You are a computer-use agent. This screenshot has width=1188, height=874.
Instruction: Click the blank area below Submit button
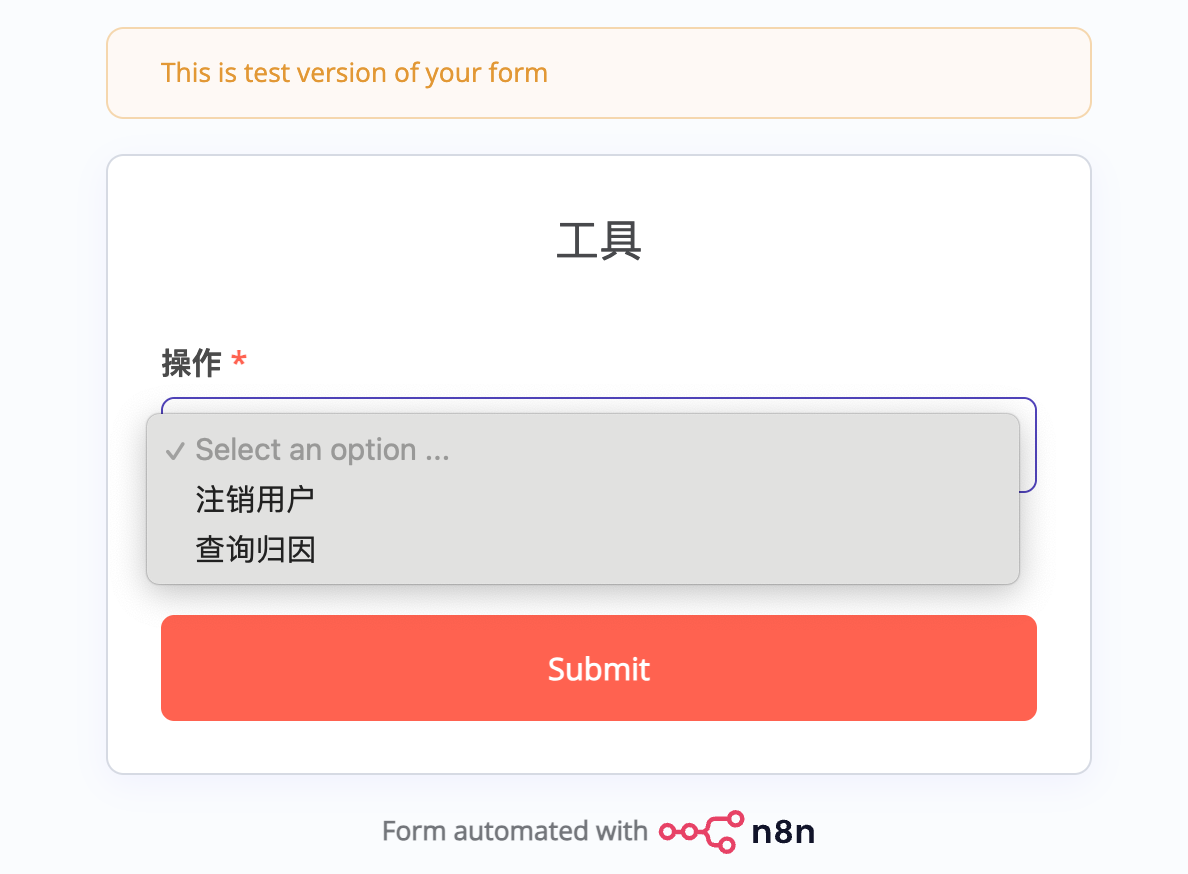click(598, 746)
